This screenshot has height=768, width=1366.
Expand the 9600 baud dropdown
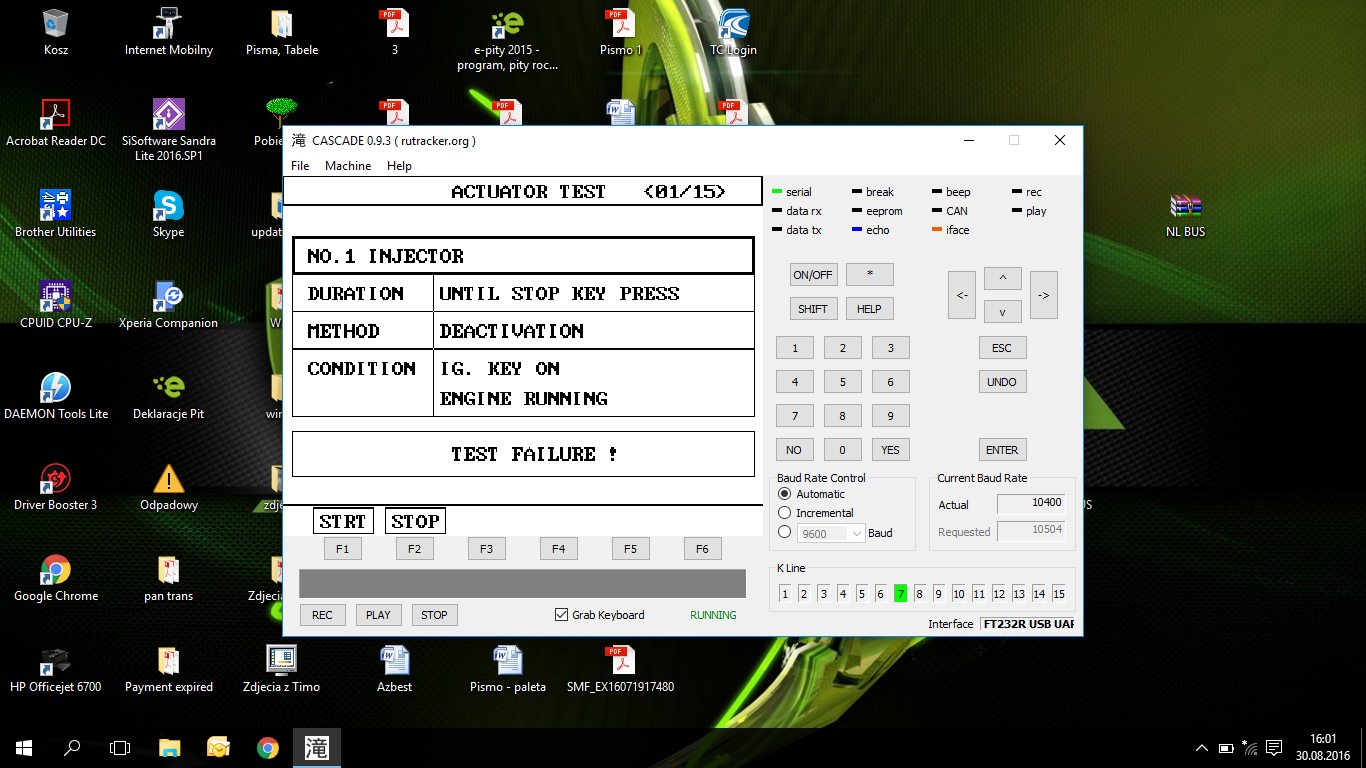coord(856,534)
